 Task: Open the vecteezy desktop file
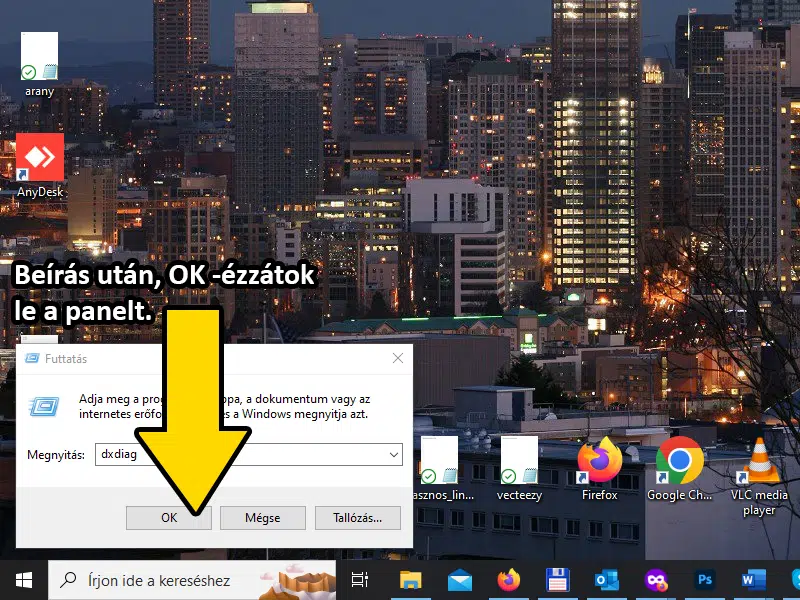point(519,468)
